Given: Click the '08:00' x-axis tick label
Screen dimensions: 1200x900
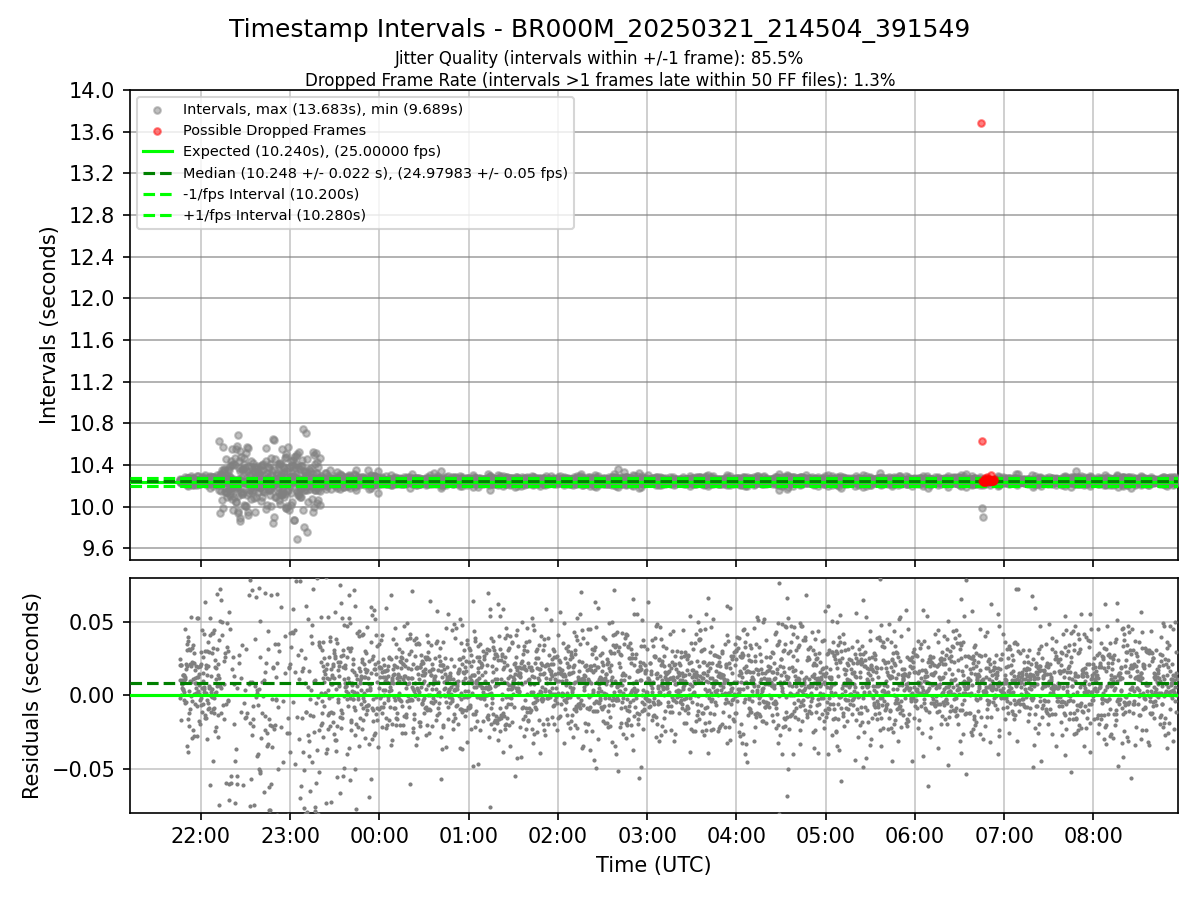Looking at the screenshot, I should click(1093, 836).
